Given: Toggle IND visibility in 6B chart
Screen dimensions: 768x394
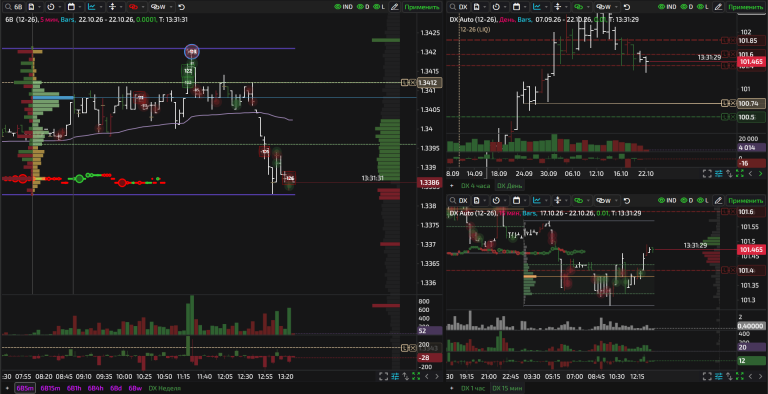Looking at the screenshot, I should pos(343,7).
